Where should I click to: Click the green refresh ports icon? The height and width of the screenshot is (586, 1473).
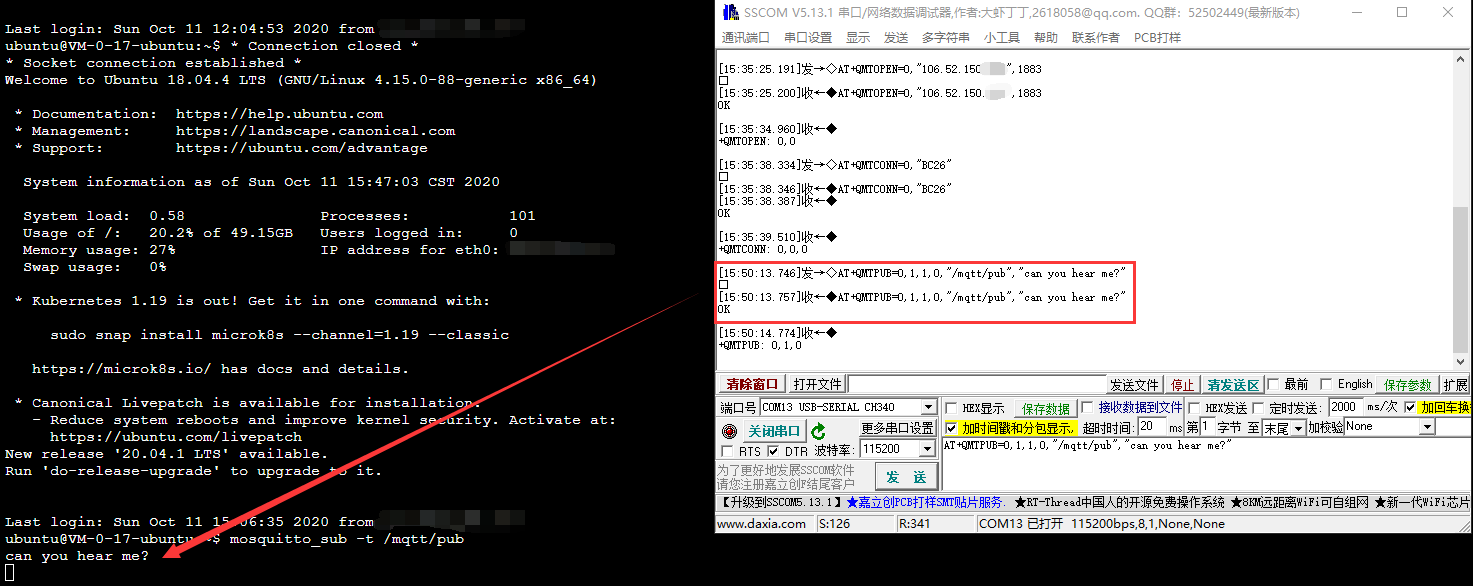(x=818, y=431)
